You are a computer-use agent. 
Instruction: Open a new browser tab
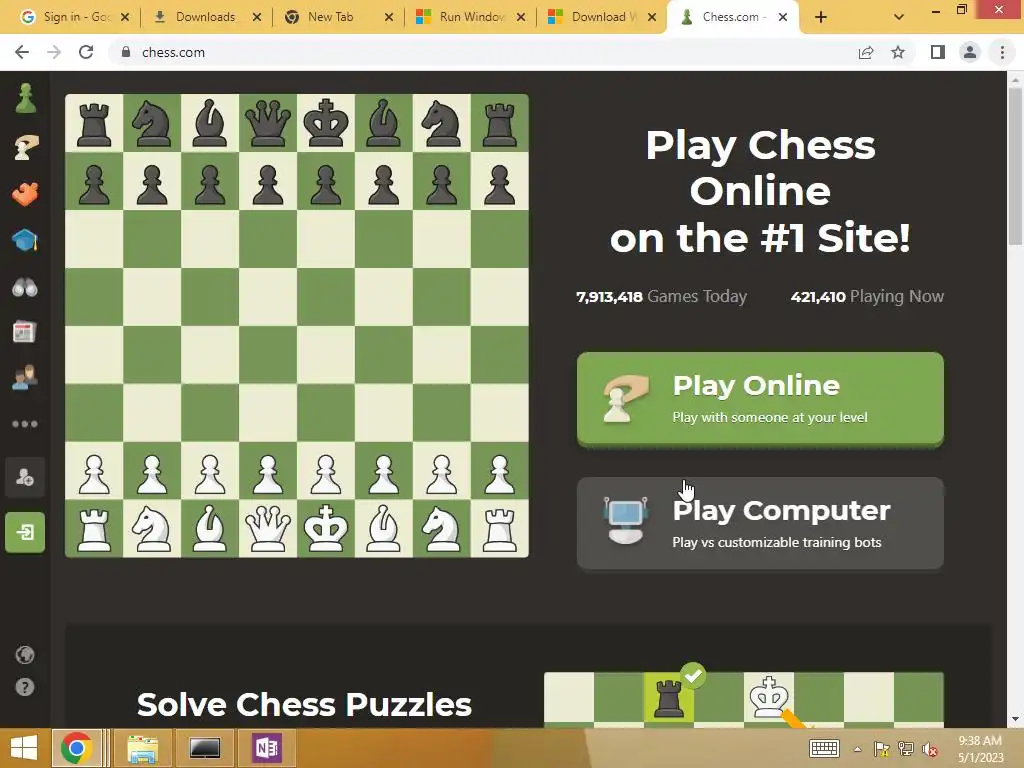(x=821, y=17)
